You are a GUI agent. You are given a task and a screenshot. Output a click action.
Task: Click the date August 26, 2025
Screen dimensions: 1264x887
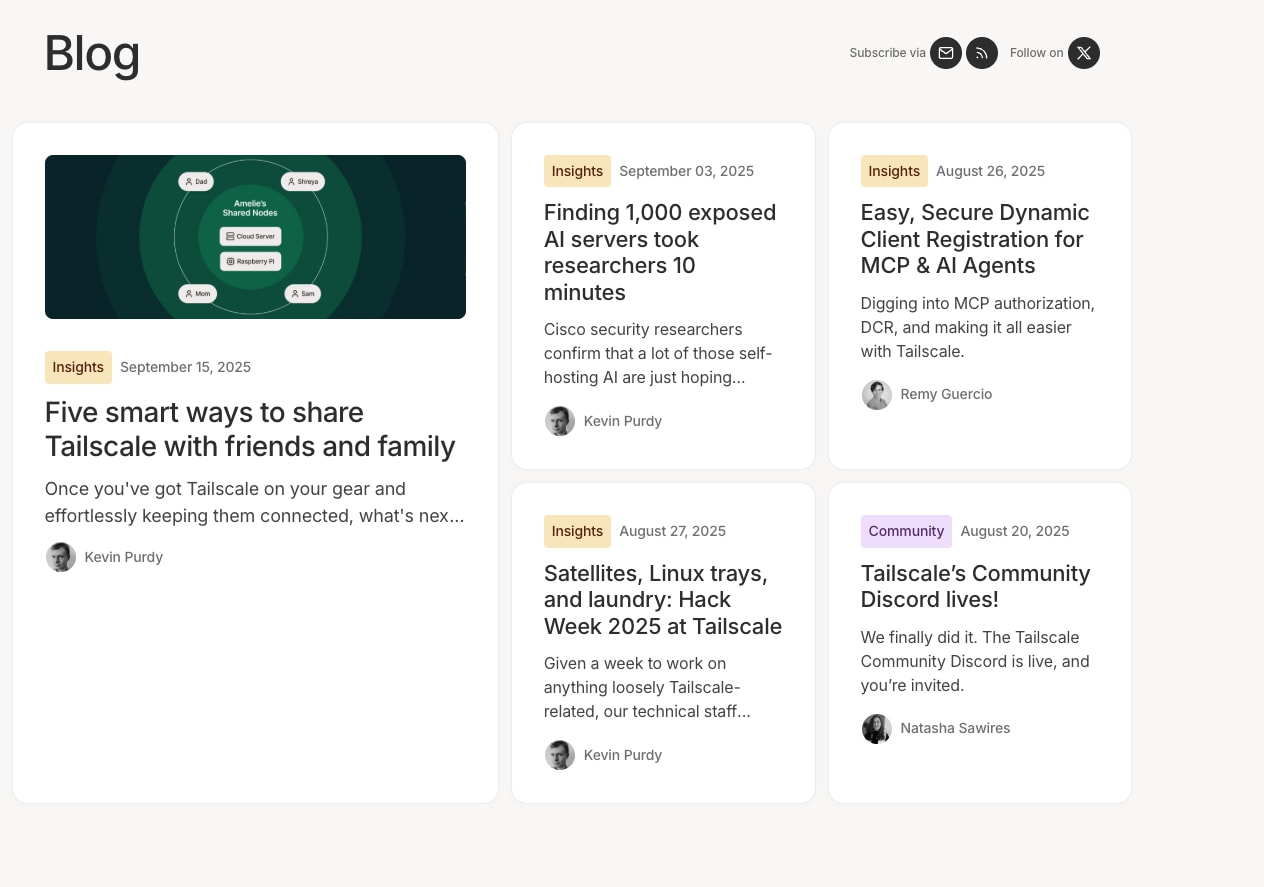[x=990, y=171]
